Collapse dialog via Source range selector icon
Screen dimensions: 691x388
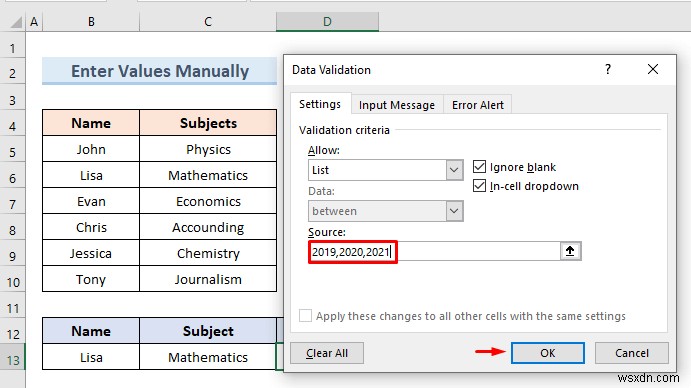pos(570,251)
